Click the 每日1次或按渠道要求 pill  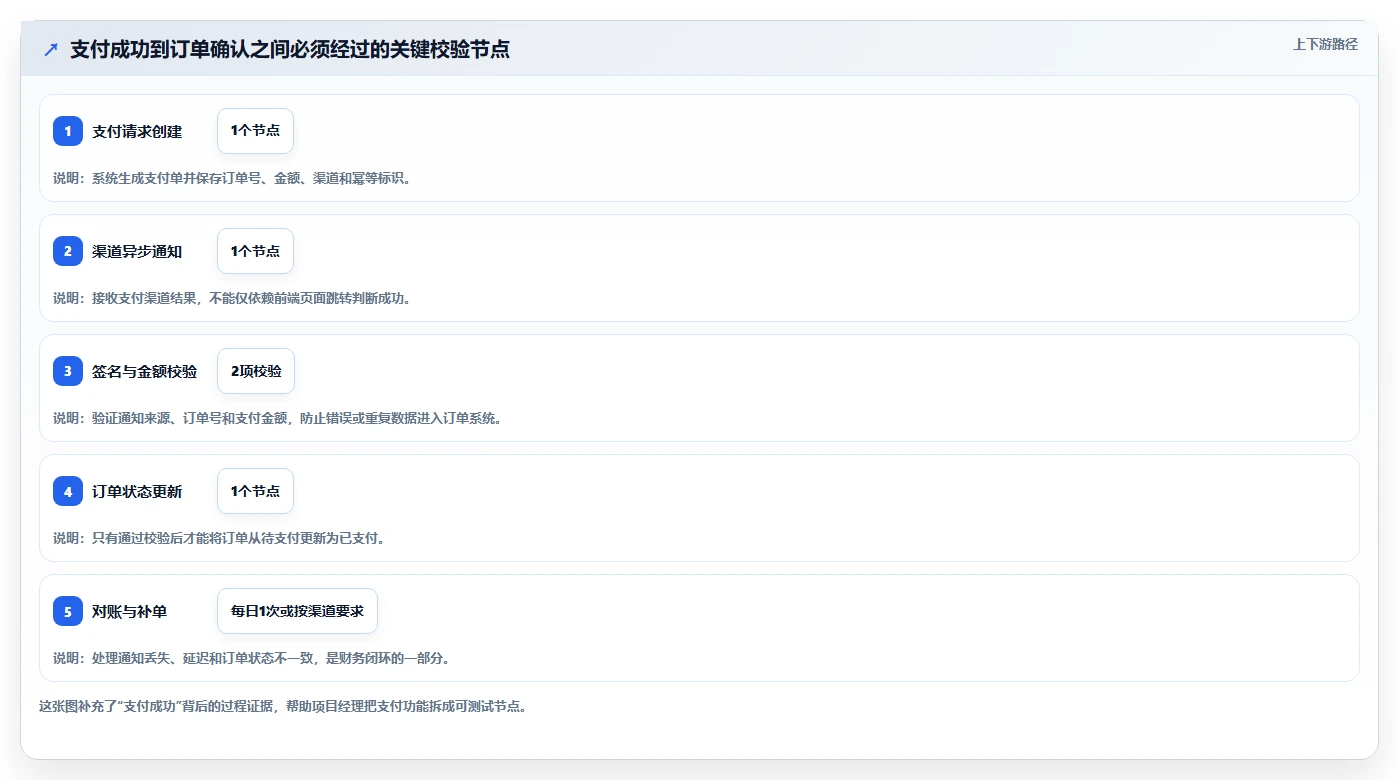297,611
